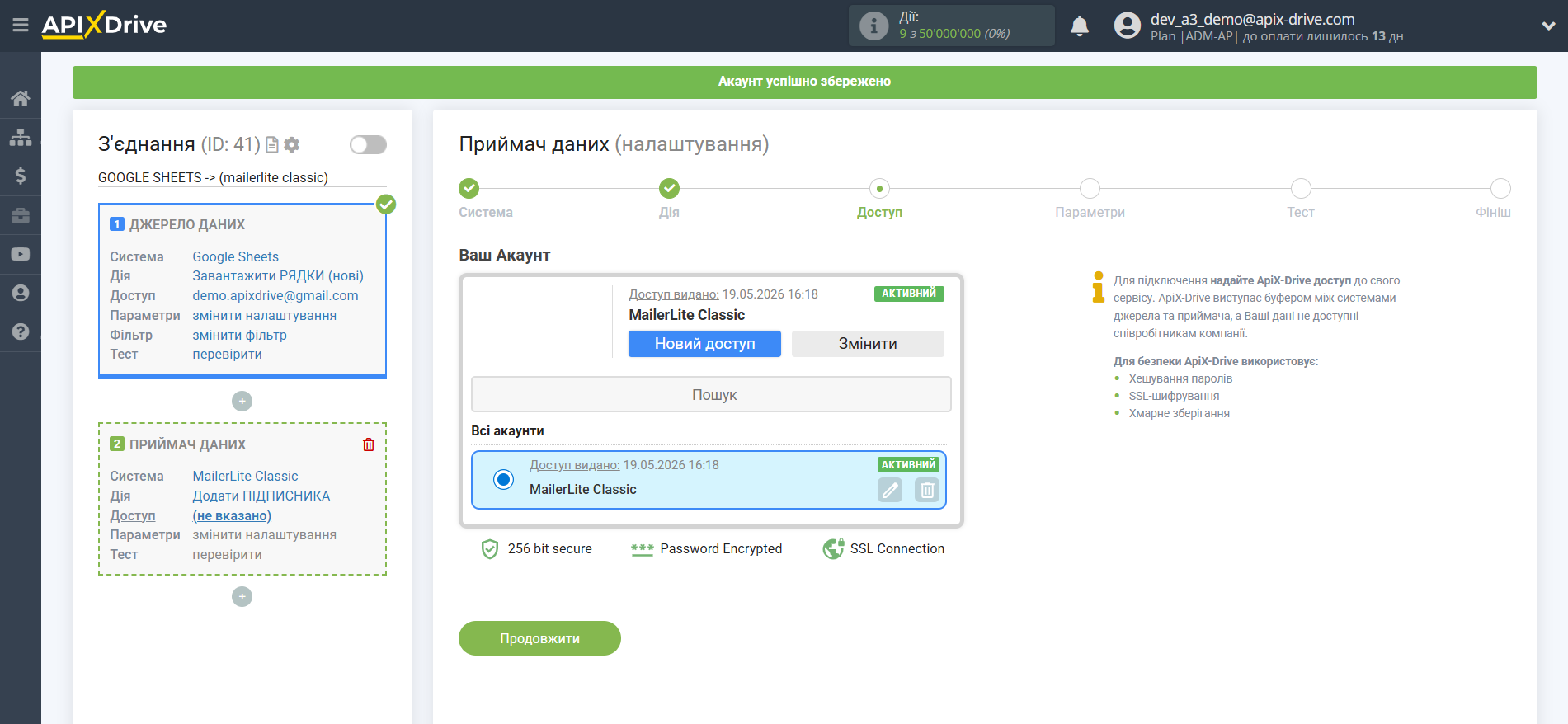Click the success banner Акаунт успішно збережено
The image size is (1568, 724).
point(805,82)
